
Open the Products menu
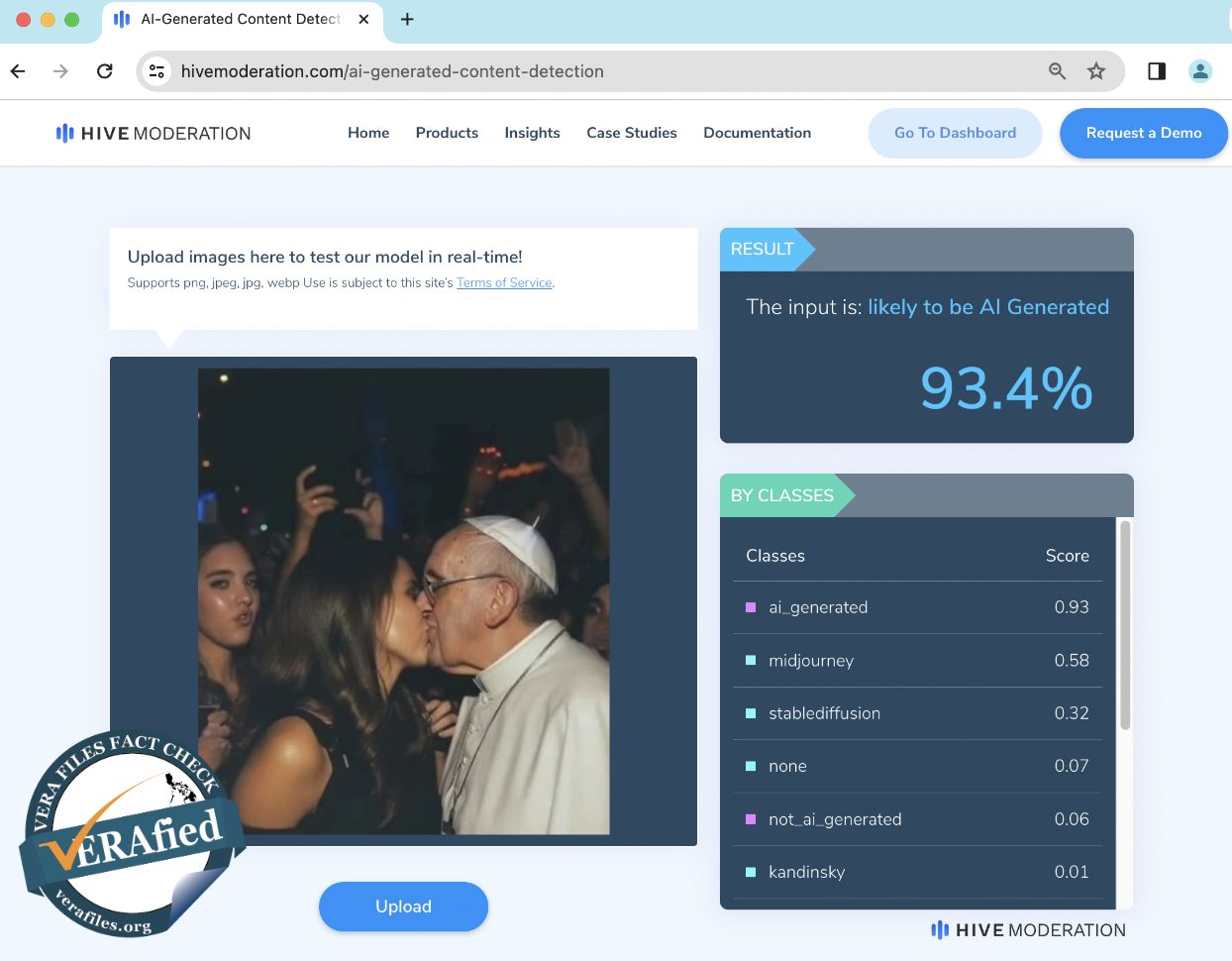click(x=447, y=132)
